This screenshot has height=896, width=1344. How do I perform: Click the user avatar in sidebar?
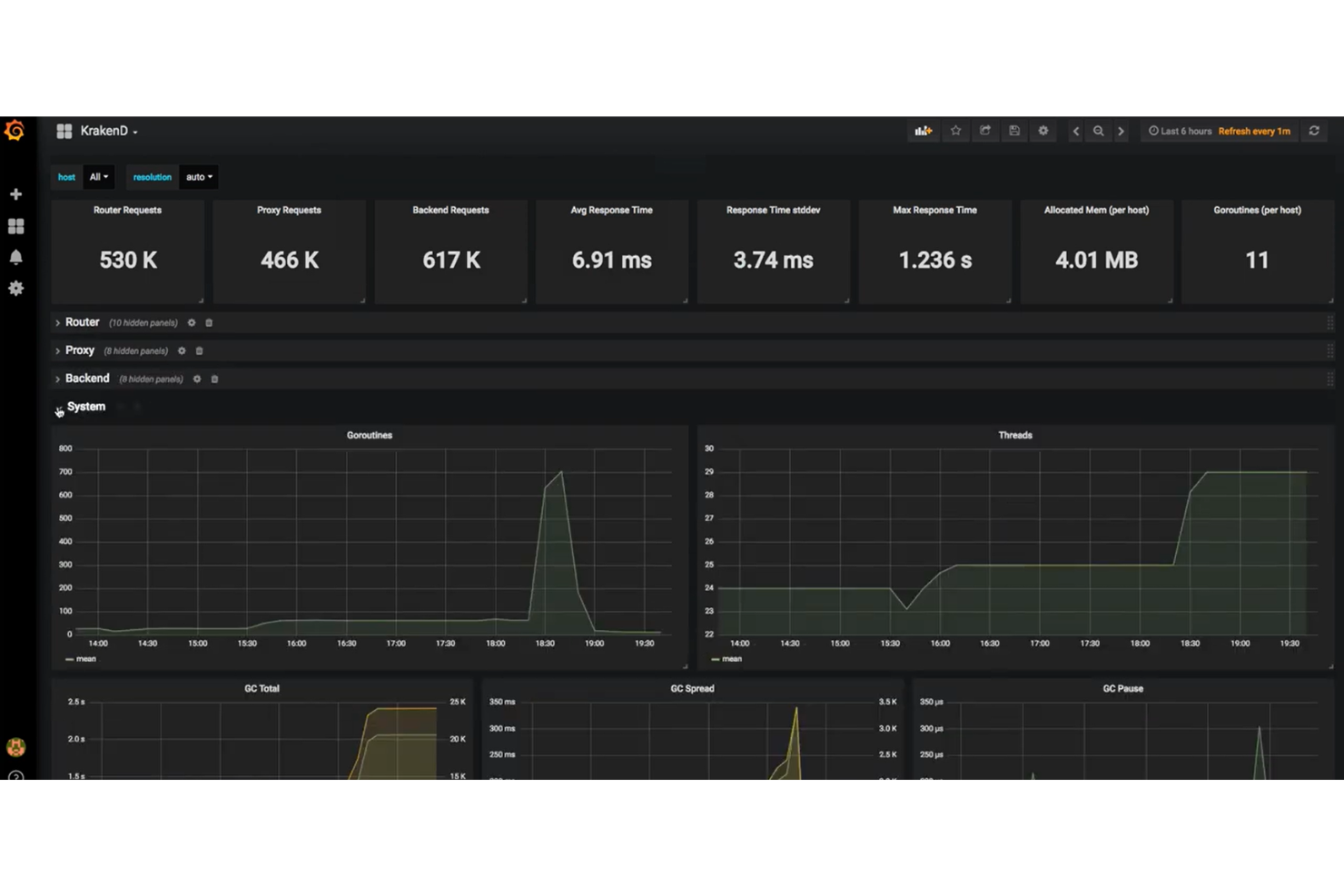pyautogui.click(x=15, y=747)
